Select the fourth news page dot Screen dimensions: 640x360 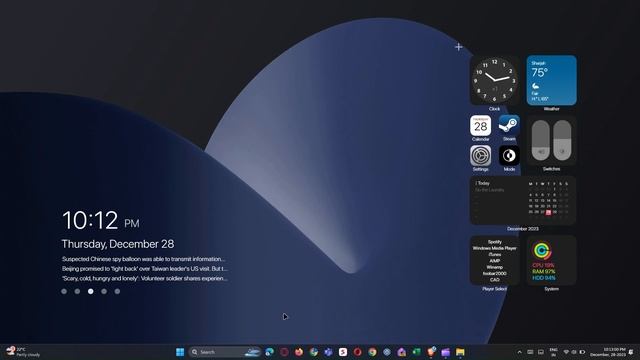coord(104,291)
